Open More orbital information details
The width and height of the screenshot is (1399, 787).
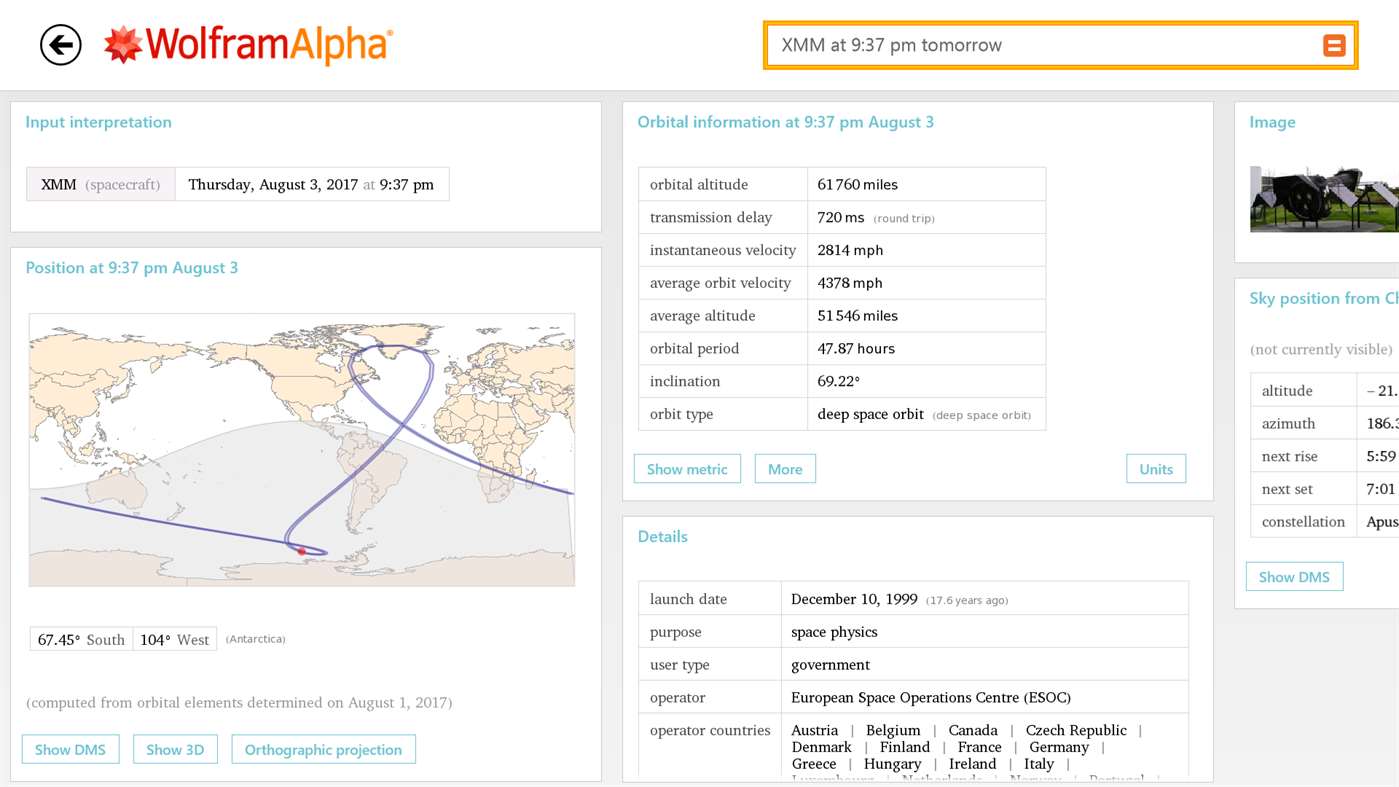pos(785,468)
